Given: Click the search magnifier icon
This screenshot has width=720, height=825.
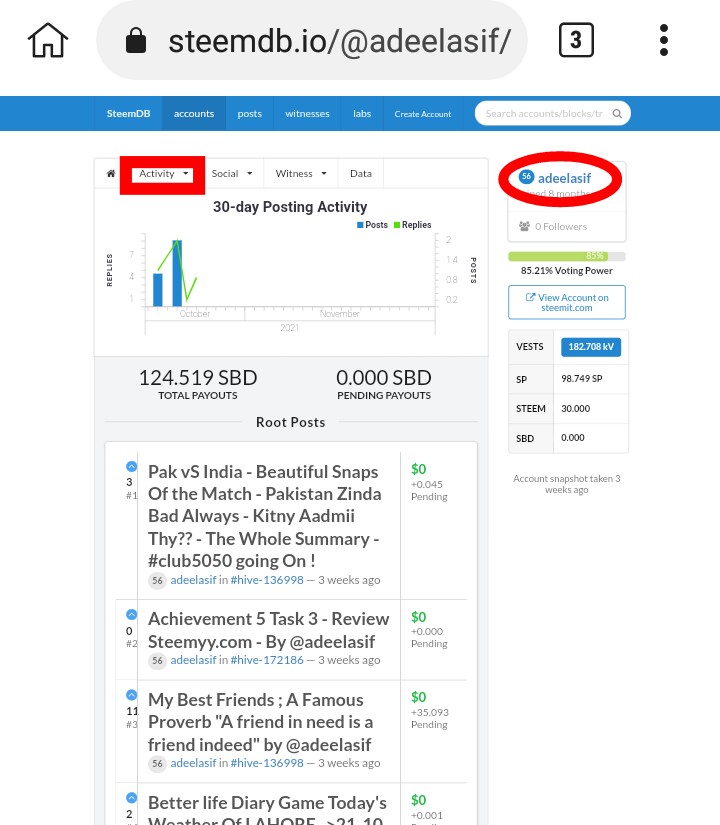Looking at the screenshot, I should click(617, 114).
